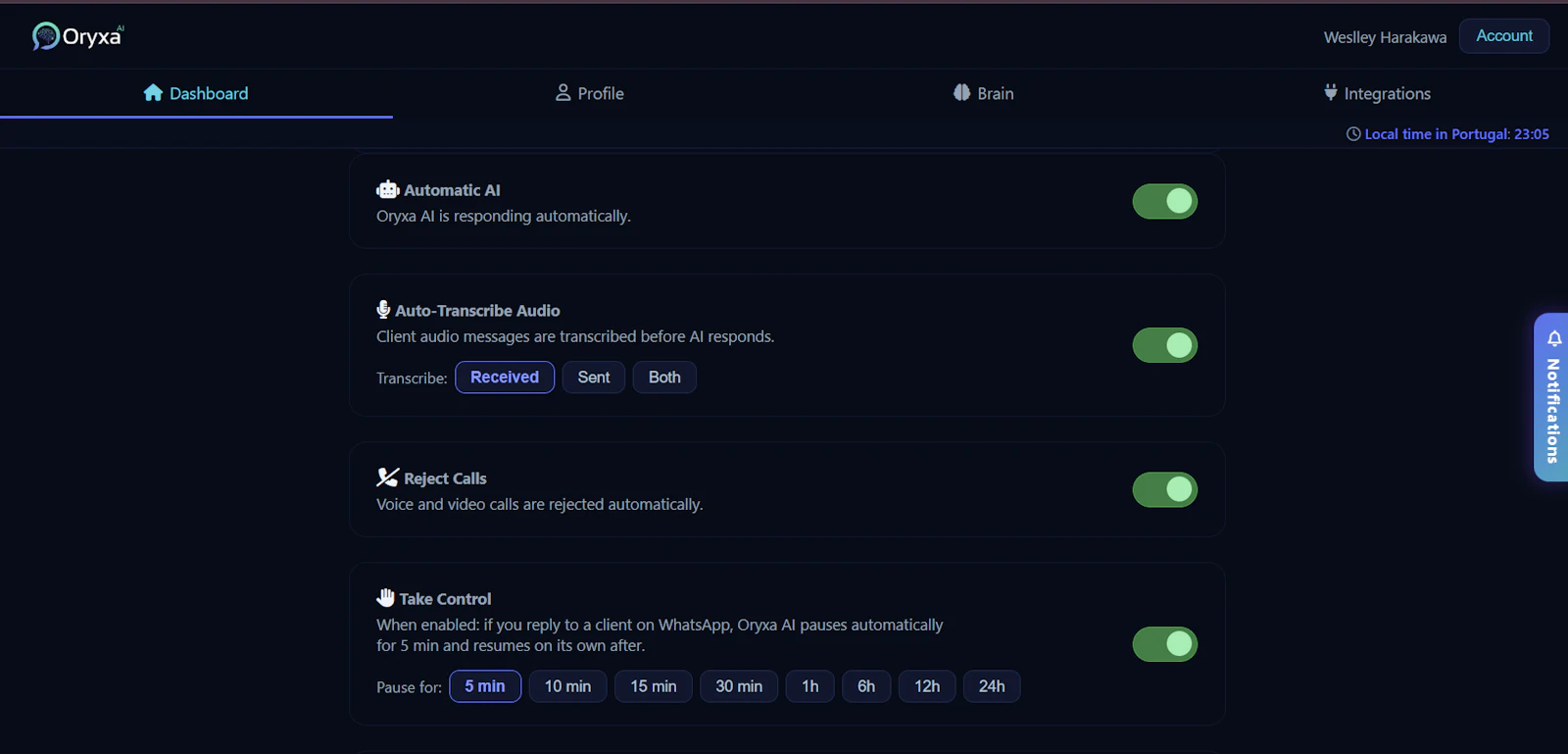Turn off the Automatic AI switch

pyautogui.click(x=1165, y=202)
